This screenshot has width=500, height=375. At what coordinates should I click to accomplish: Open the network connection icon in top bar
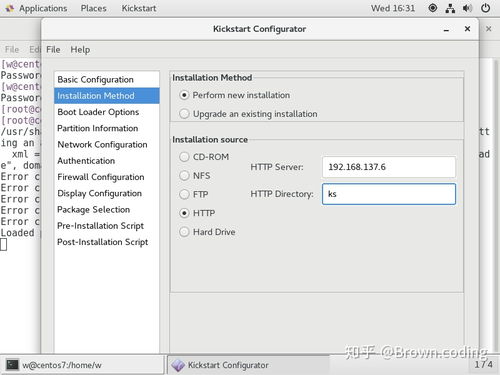450,8
